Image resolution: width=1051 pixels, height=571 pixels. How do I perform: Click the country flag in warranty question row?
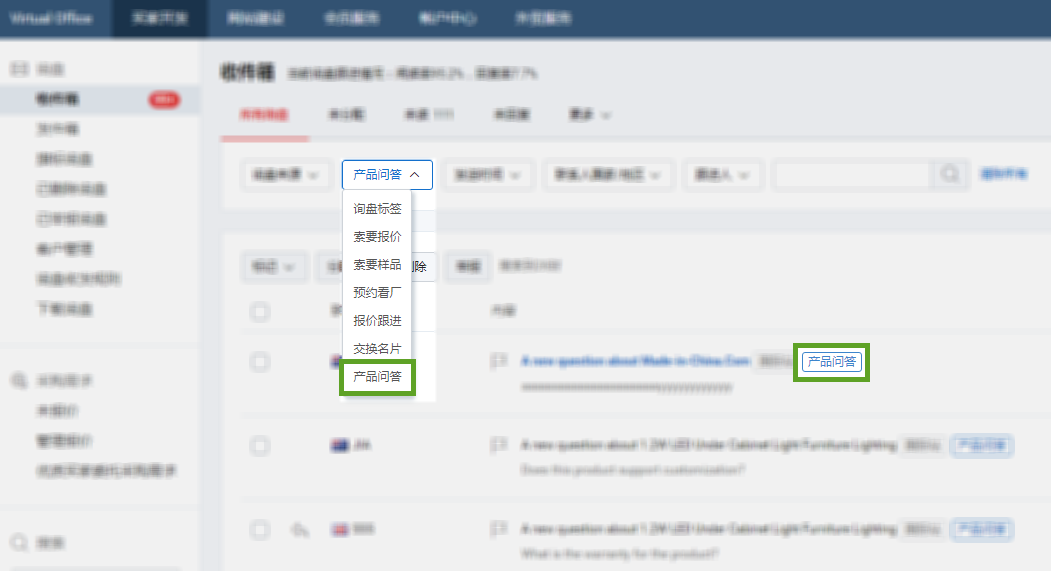click(340, 529)
